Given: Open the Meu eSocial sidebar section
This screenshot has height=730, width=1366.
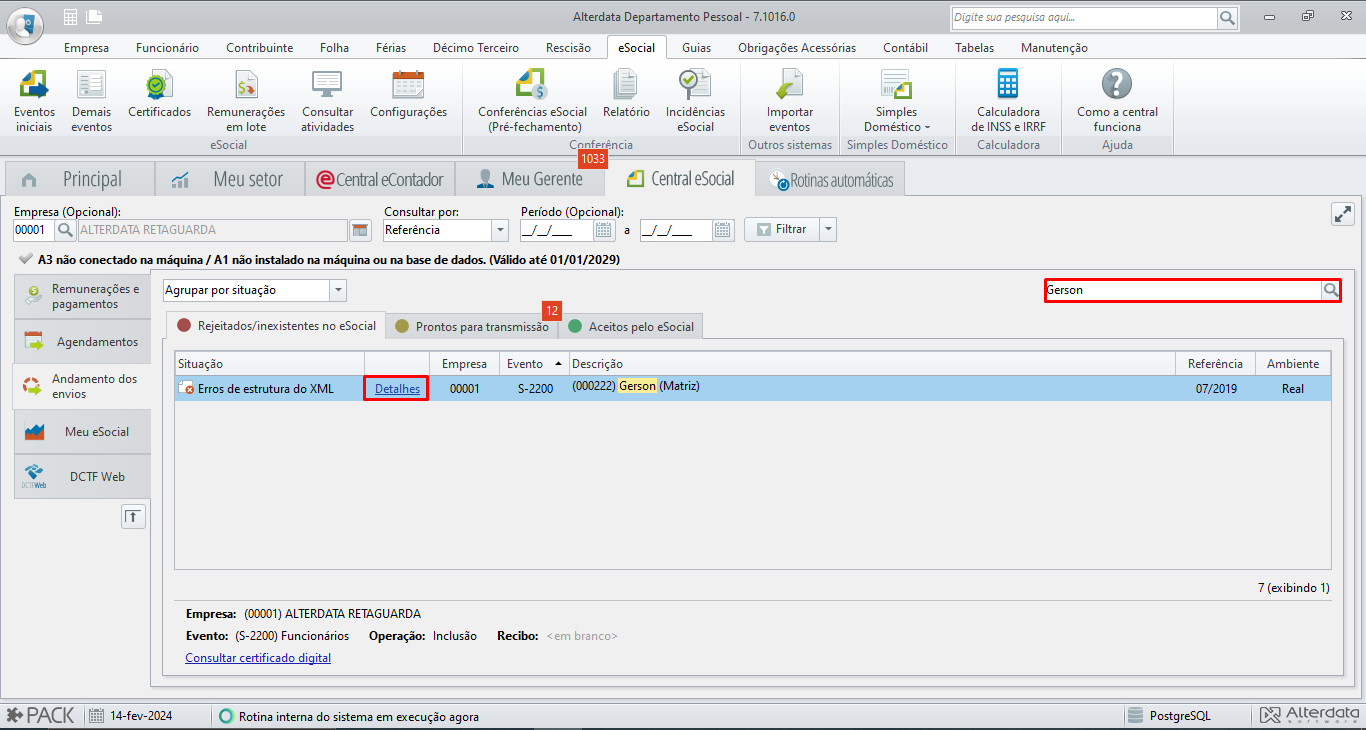Looking at the screenshot, I should pyautogui.click(x=82, y=432).
